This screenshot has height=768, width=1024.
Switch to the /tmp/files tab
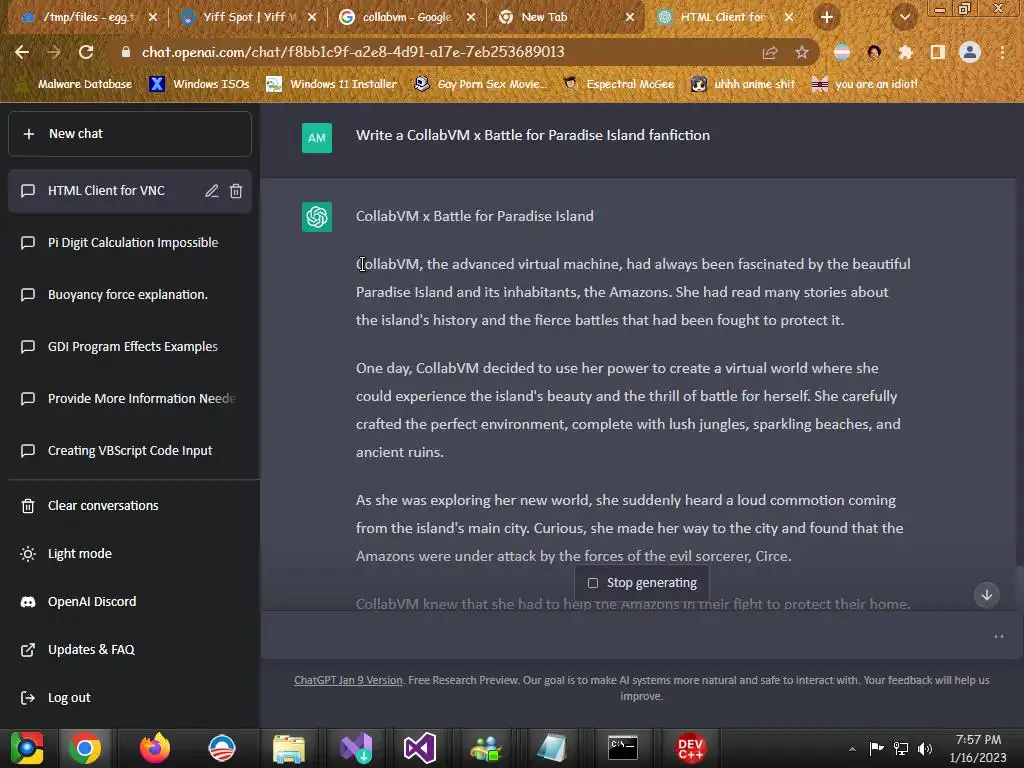click(x=88, y=17)
